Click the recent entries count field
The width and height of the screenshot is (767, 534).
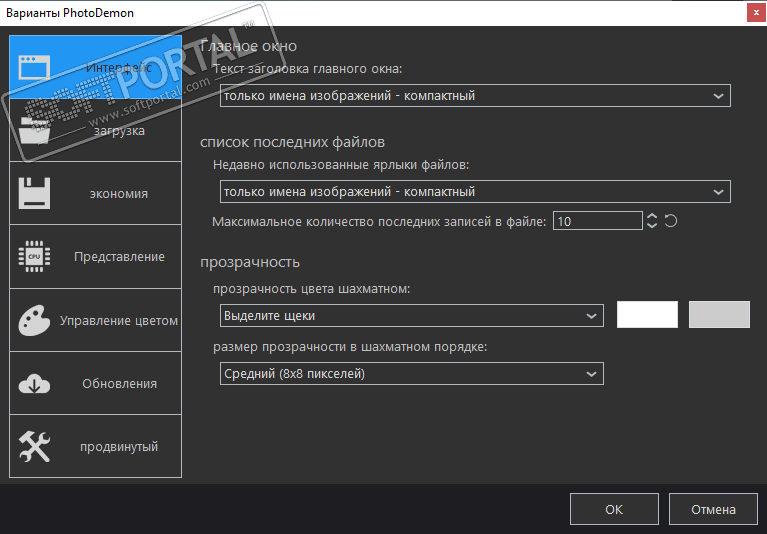(597, 221)
